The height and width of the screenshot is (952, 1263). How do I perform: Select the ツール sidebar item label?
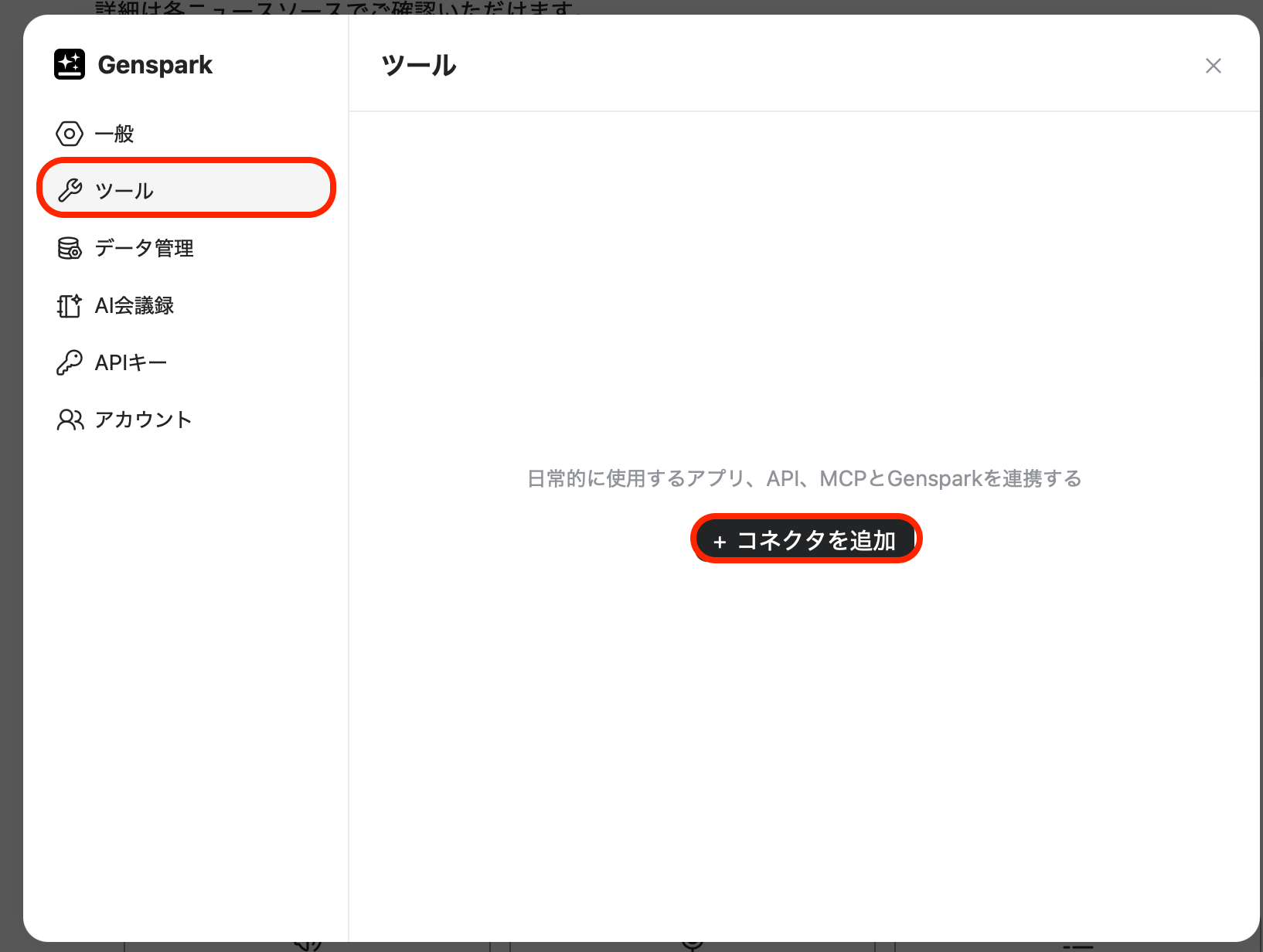pos(124,191)
